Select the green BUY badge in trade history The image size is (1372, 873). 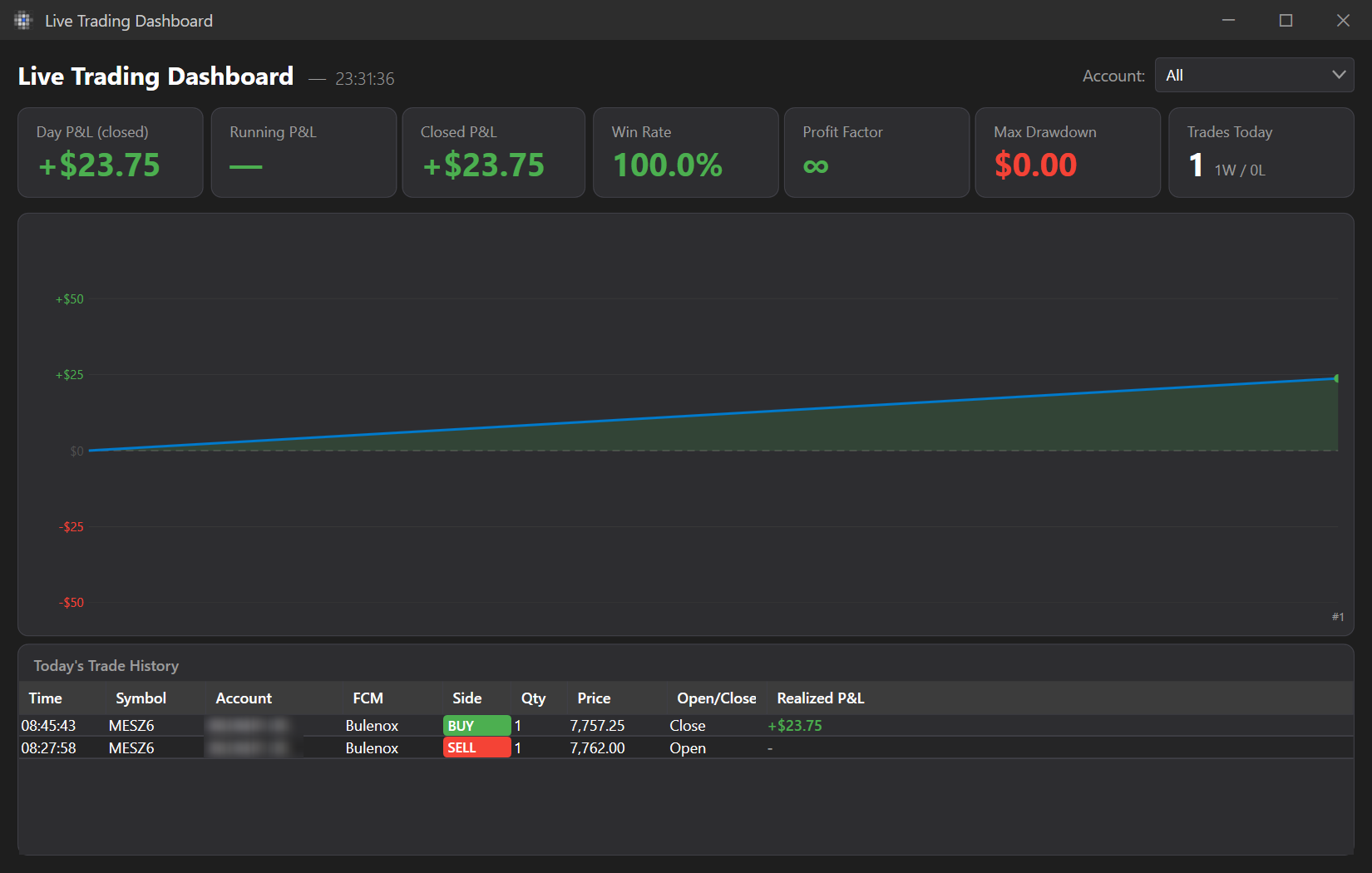click(x=477, y=725)
